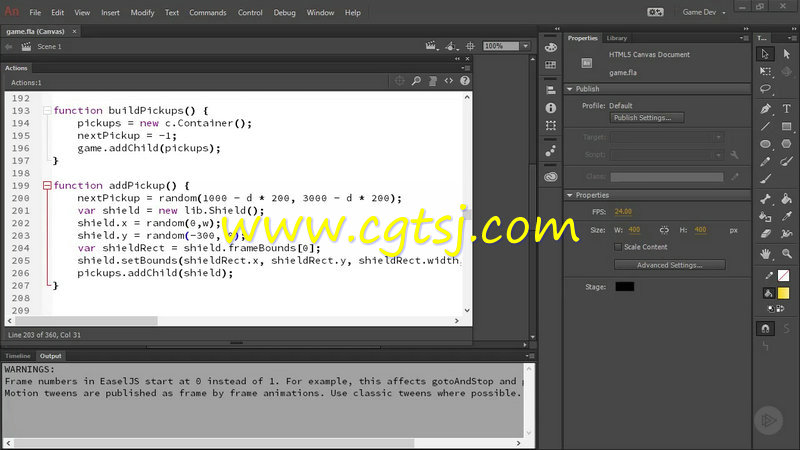
Task: Select the Text tool
Action: point(786,108)
